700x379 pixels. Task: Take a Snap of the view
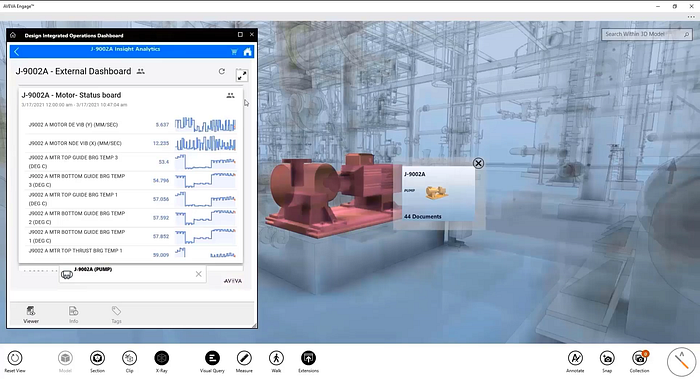click(x=607, y=358)
